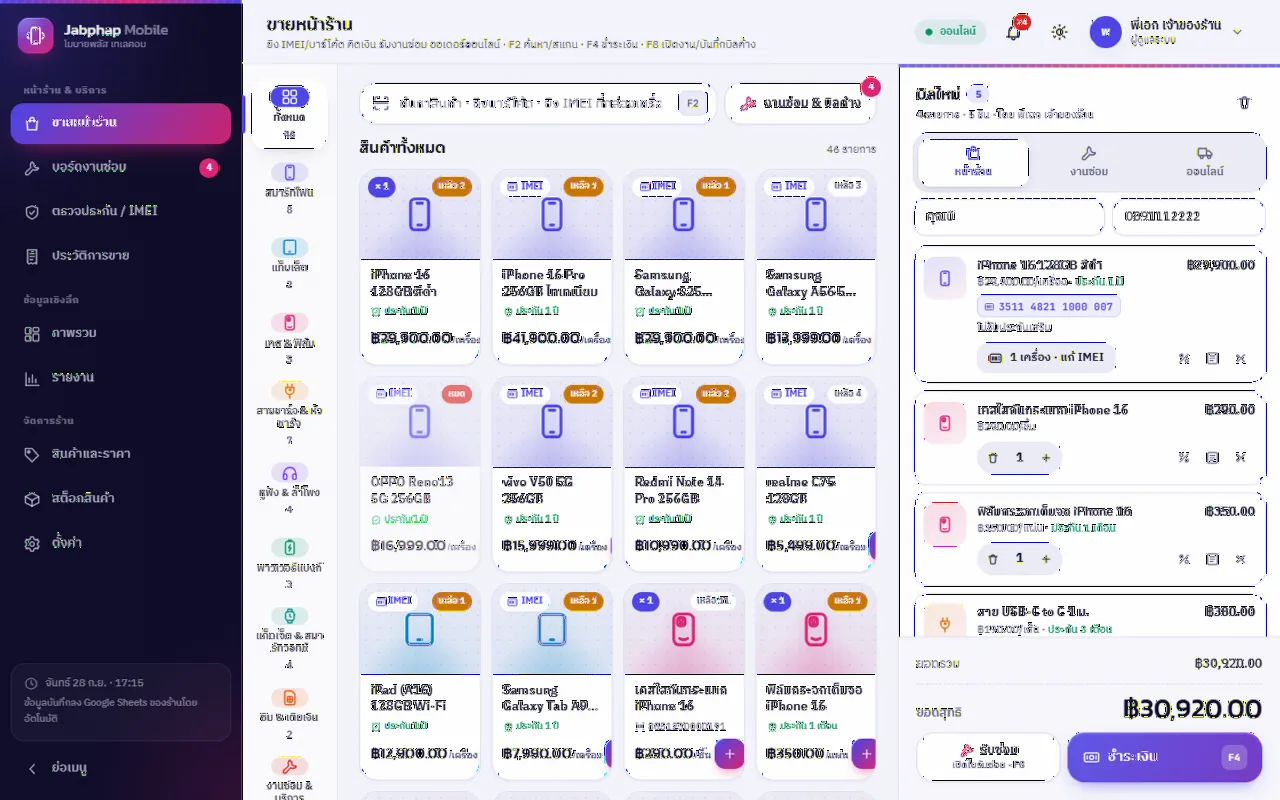Screen dimensions: 1280x800
Task: Switch to the in-store sale tab
Action: tap(973, 162)
